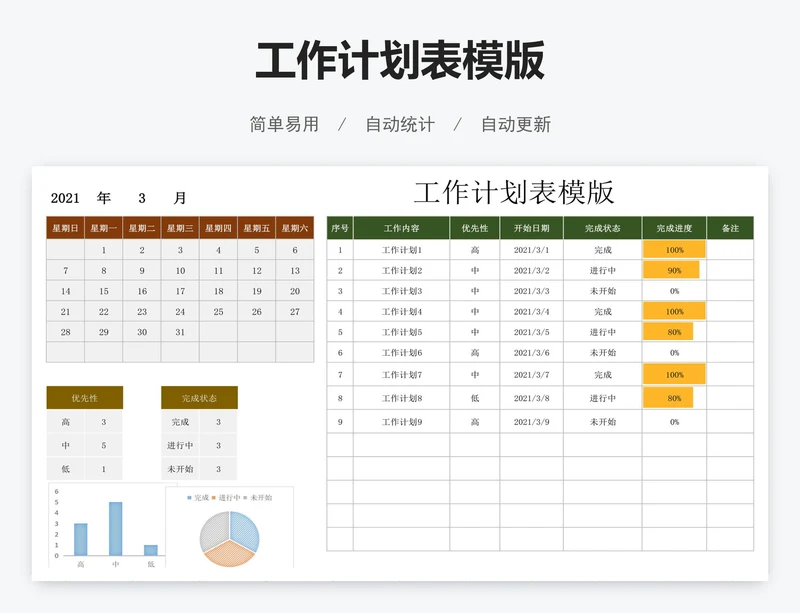The height and width of the screenshot is (613, 800).
Task: Click the 80% progress bar for 工作计划8
Action: pos(668,398)
